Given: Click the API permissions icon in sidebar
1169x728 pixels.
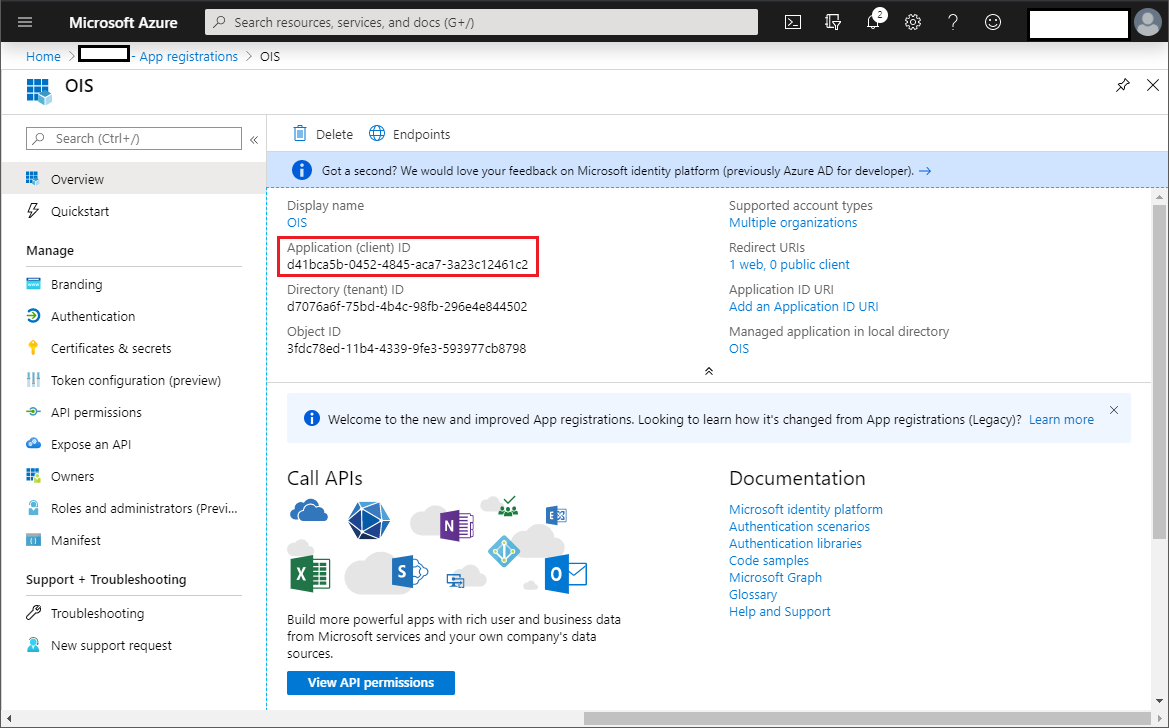Looking at the screenshot, I should tap(33, 412).
